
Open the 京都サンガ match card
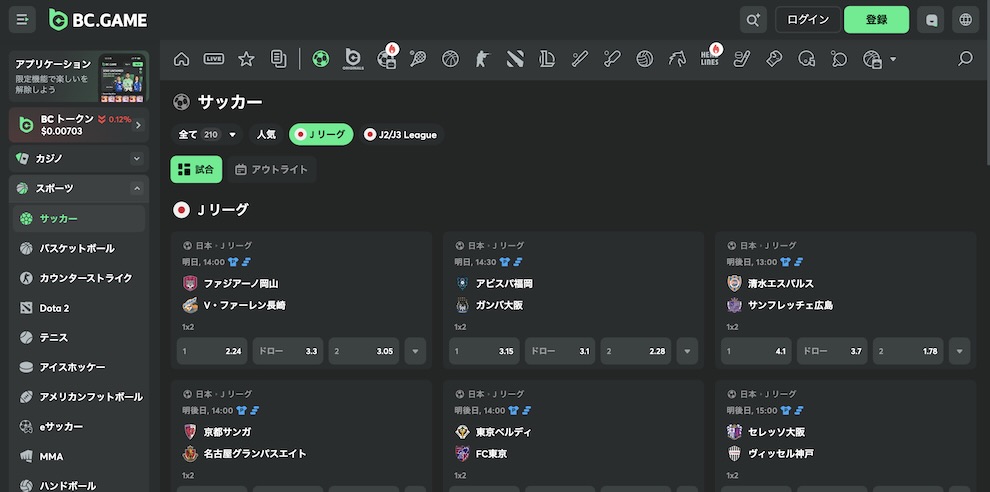[x=301, y=436]
